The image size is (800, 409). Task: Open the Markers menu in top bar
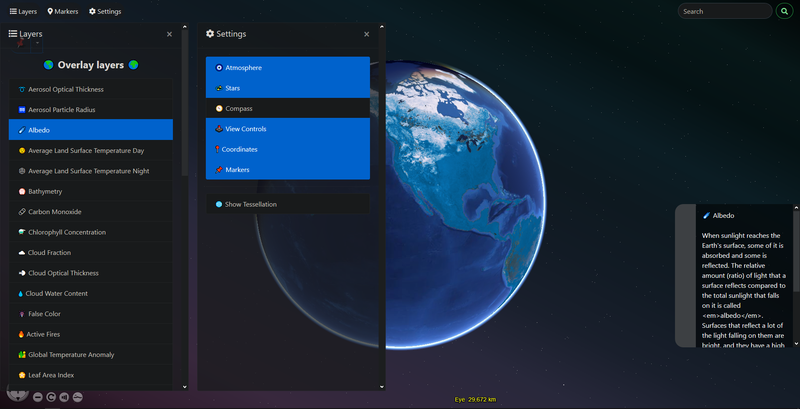click(x=63, y=11)
